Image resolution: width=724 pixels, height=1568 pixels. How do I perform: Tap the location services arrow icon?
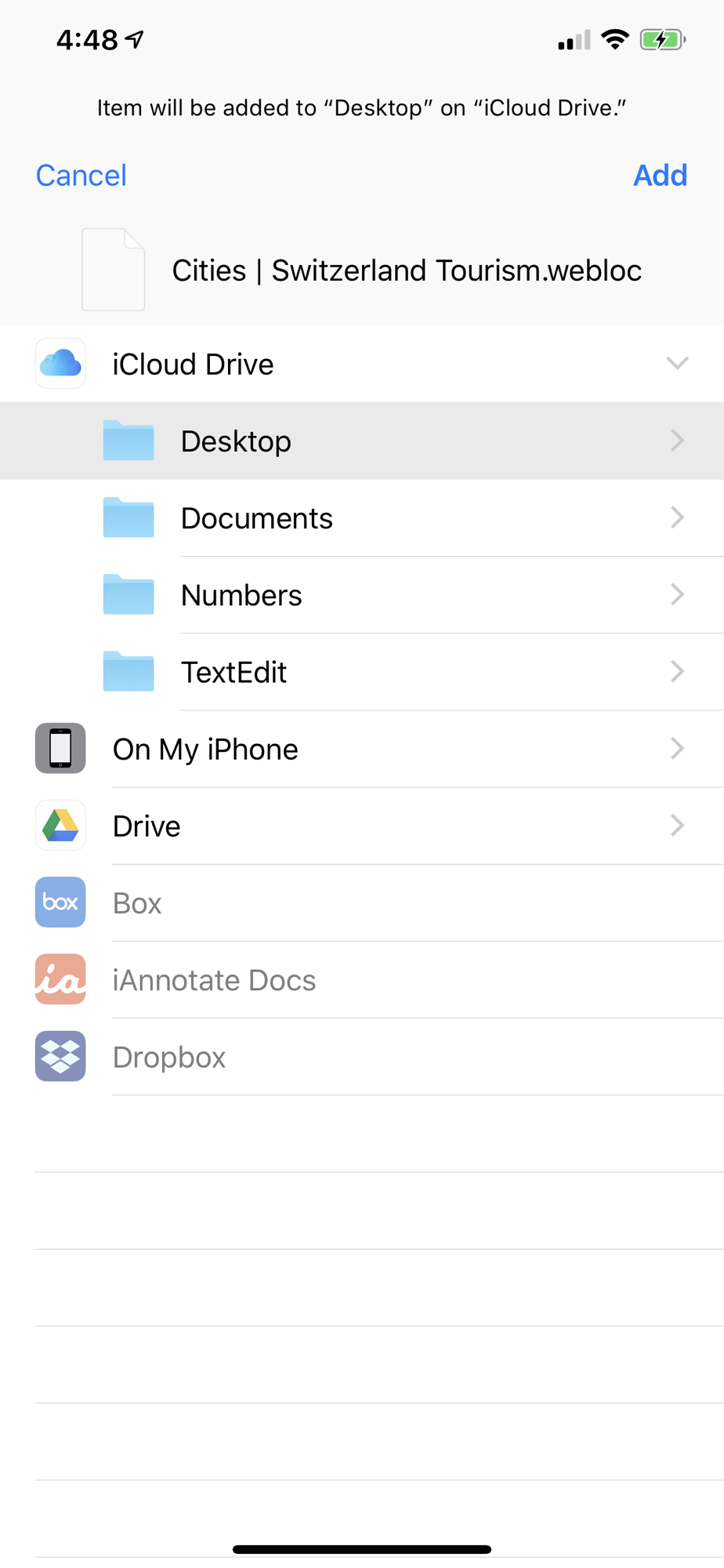(136, 38)
